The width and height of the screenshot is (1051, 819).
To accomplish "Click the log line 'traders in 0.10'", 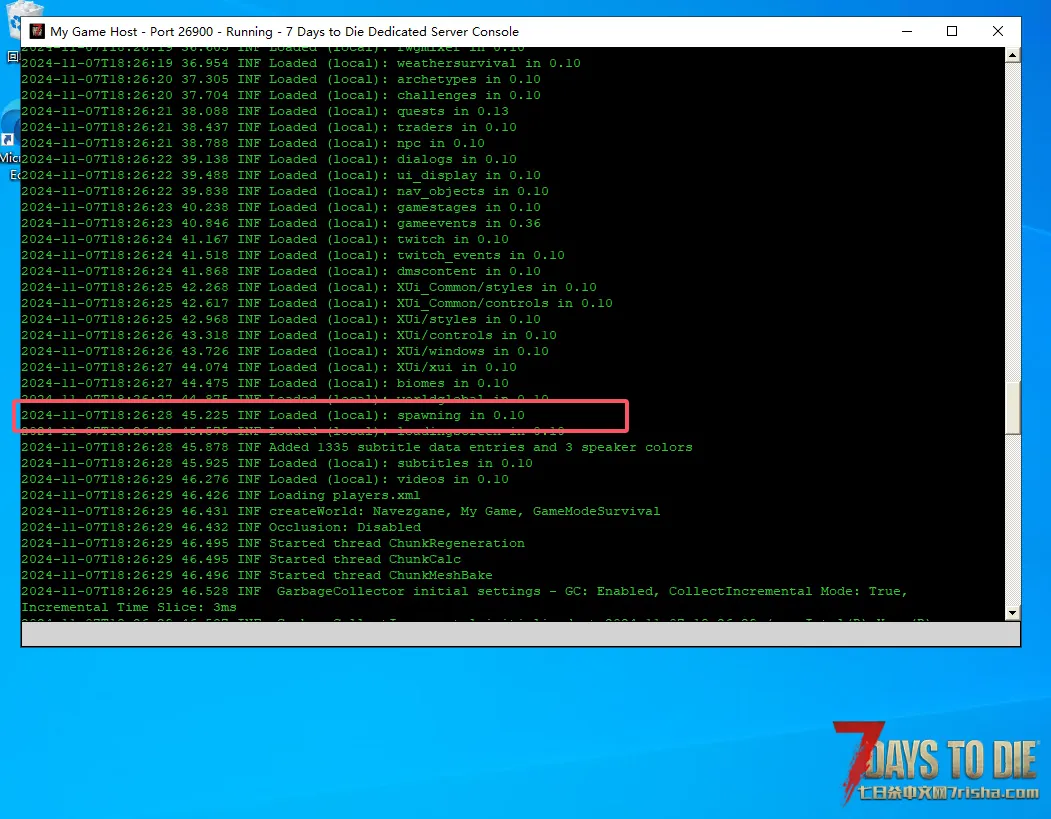I will point(268,127).
